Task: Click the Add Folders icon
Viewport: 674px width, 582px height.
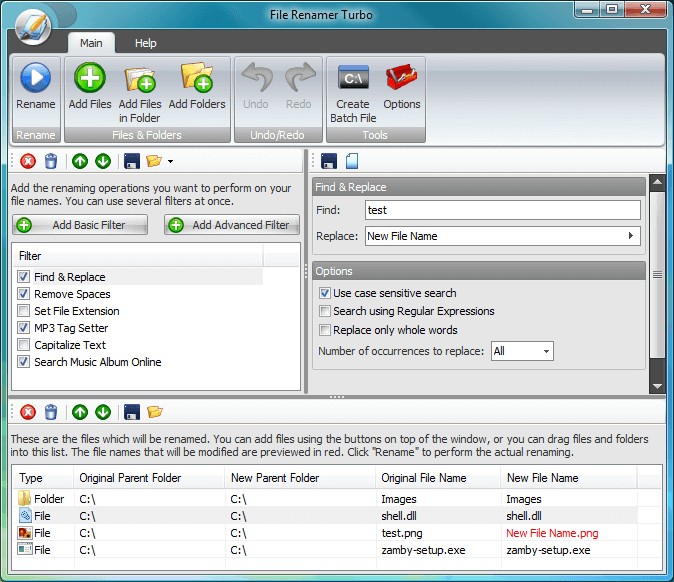Action: pyautogui.click(x=197, y=78)
